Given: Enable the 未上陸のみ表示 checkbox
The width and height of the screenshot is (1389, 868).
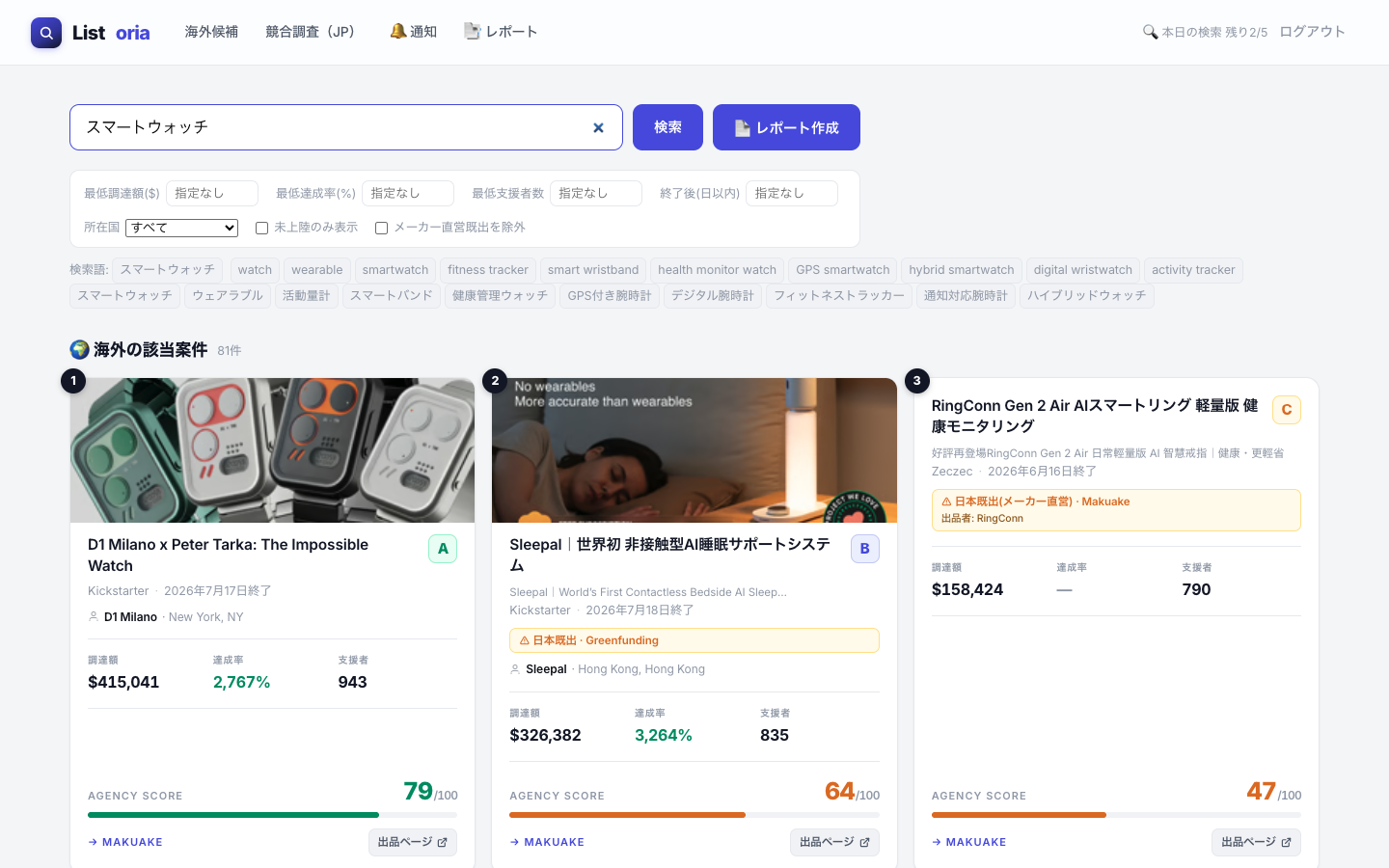Looking at the screenshot, I should tap(261, 229).
